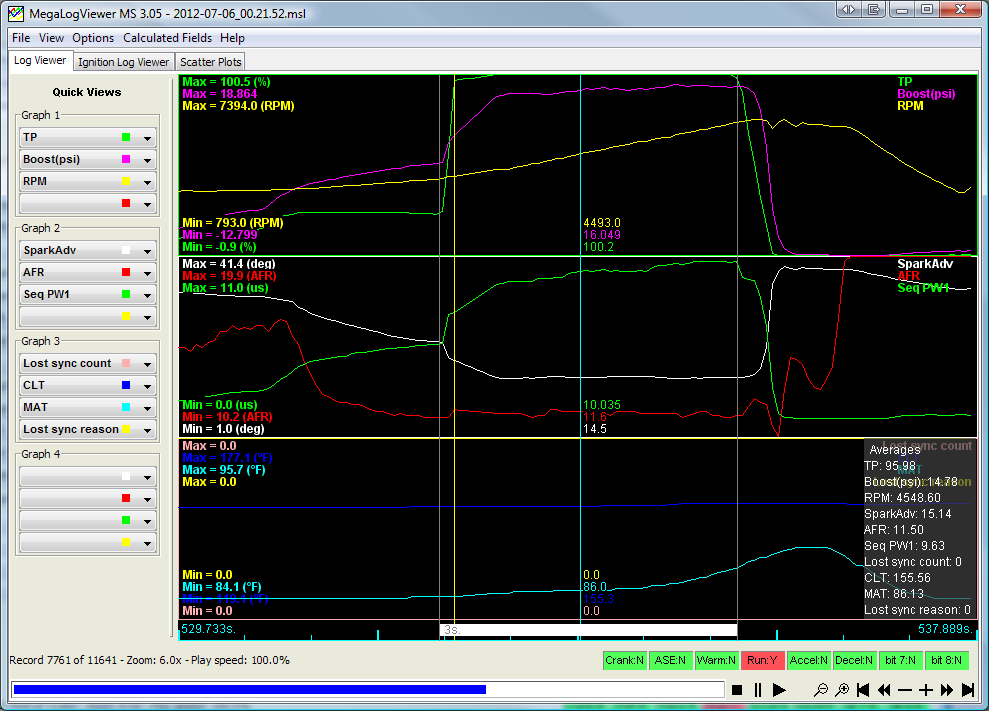989x711 pixels.
Task: Jump to the start of the log
Action: click(864, 690)
